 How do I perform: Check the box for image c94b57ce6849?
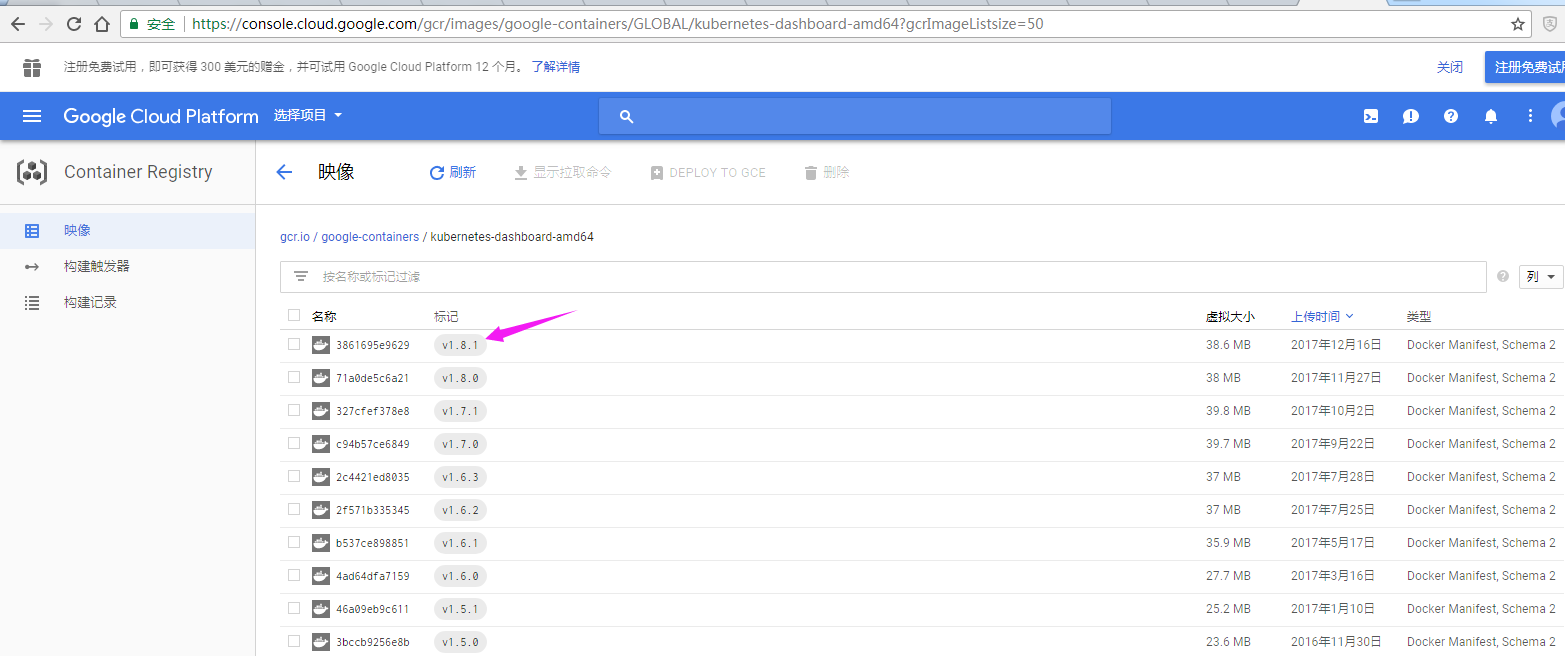[x=294, y=443]
